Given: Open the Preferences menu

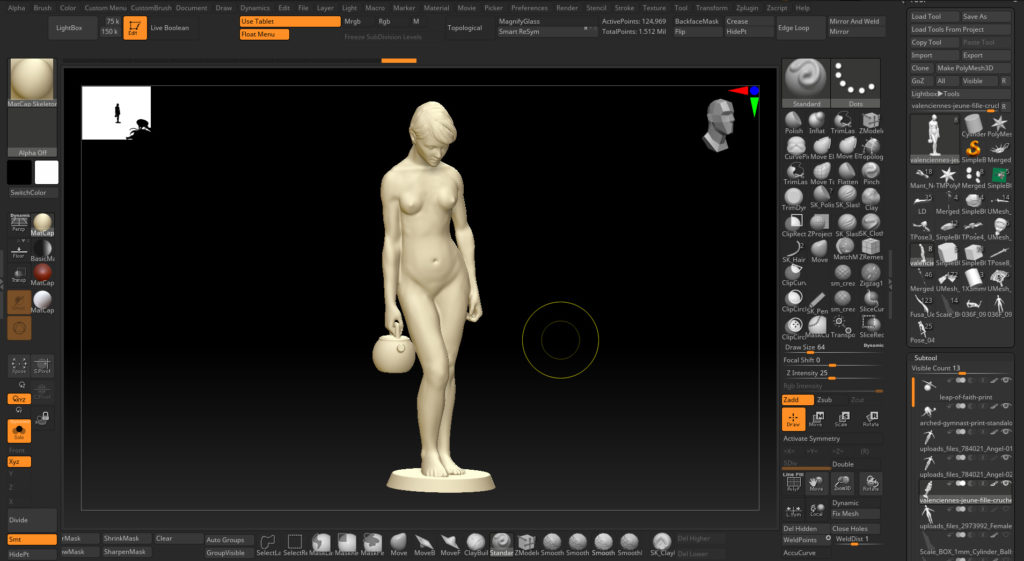Looking at the screenshot, I should click(x=529, y=7).
